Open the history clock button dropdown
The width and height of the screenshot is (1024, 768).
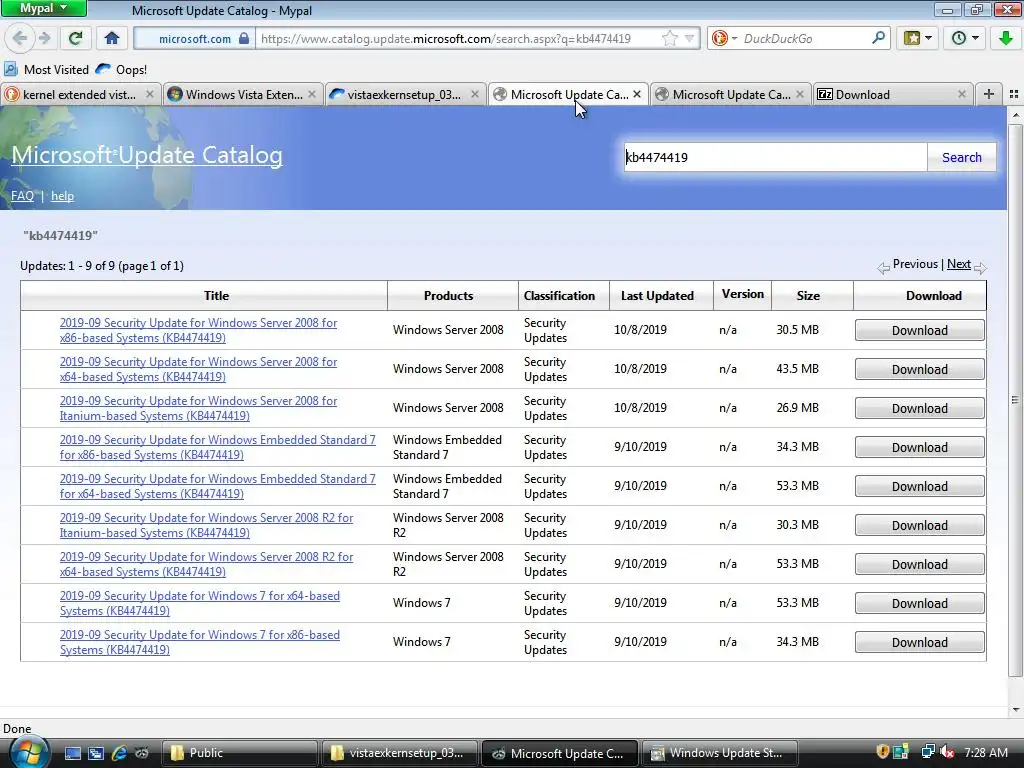(965, 38)
